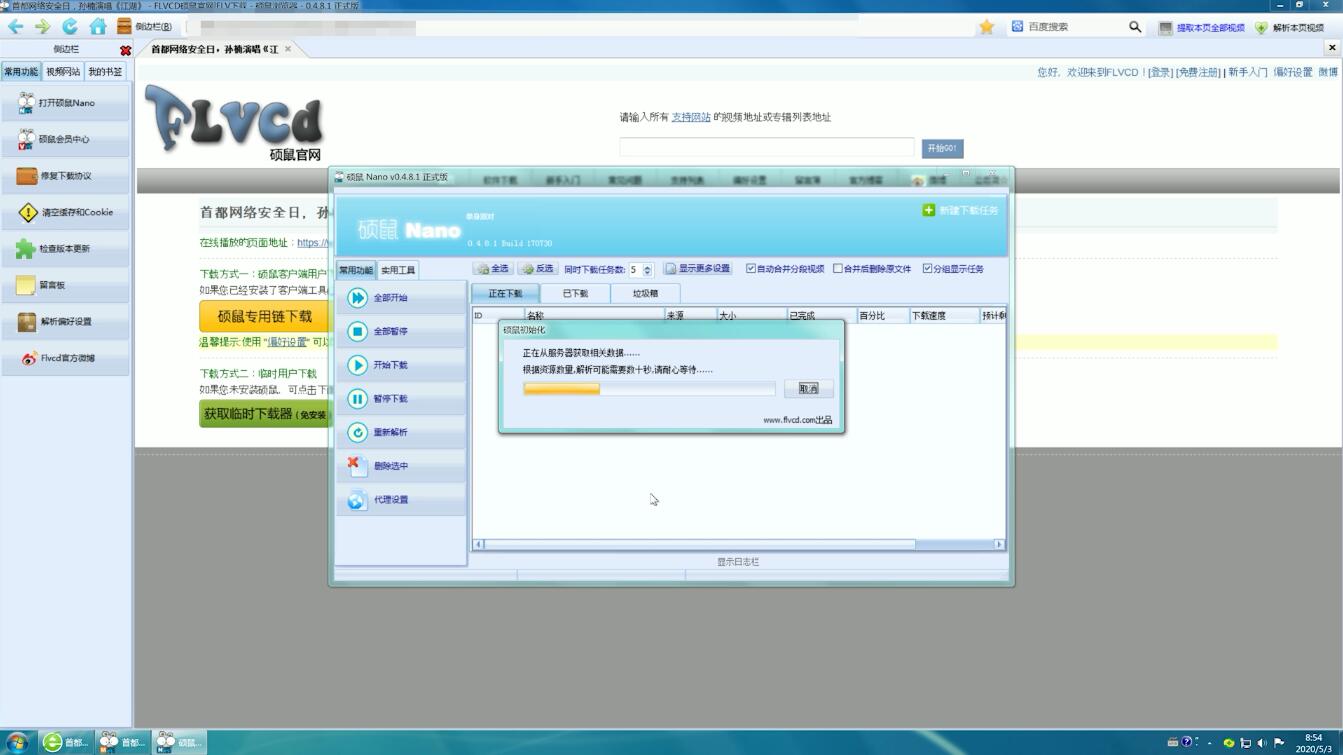Click the initialization progress bar
Viewport: 1343px width, 755px height.
tap(649, 389)
